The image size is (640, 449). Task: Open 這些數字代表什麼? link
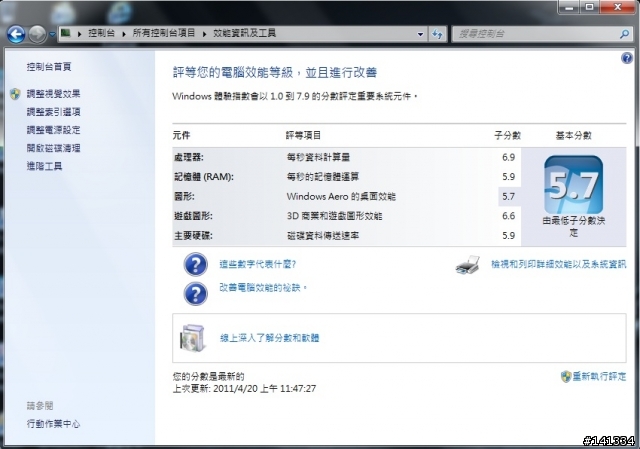[258, 264]
